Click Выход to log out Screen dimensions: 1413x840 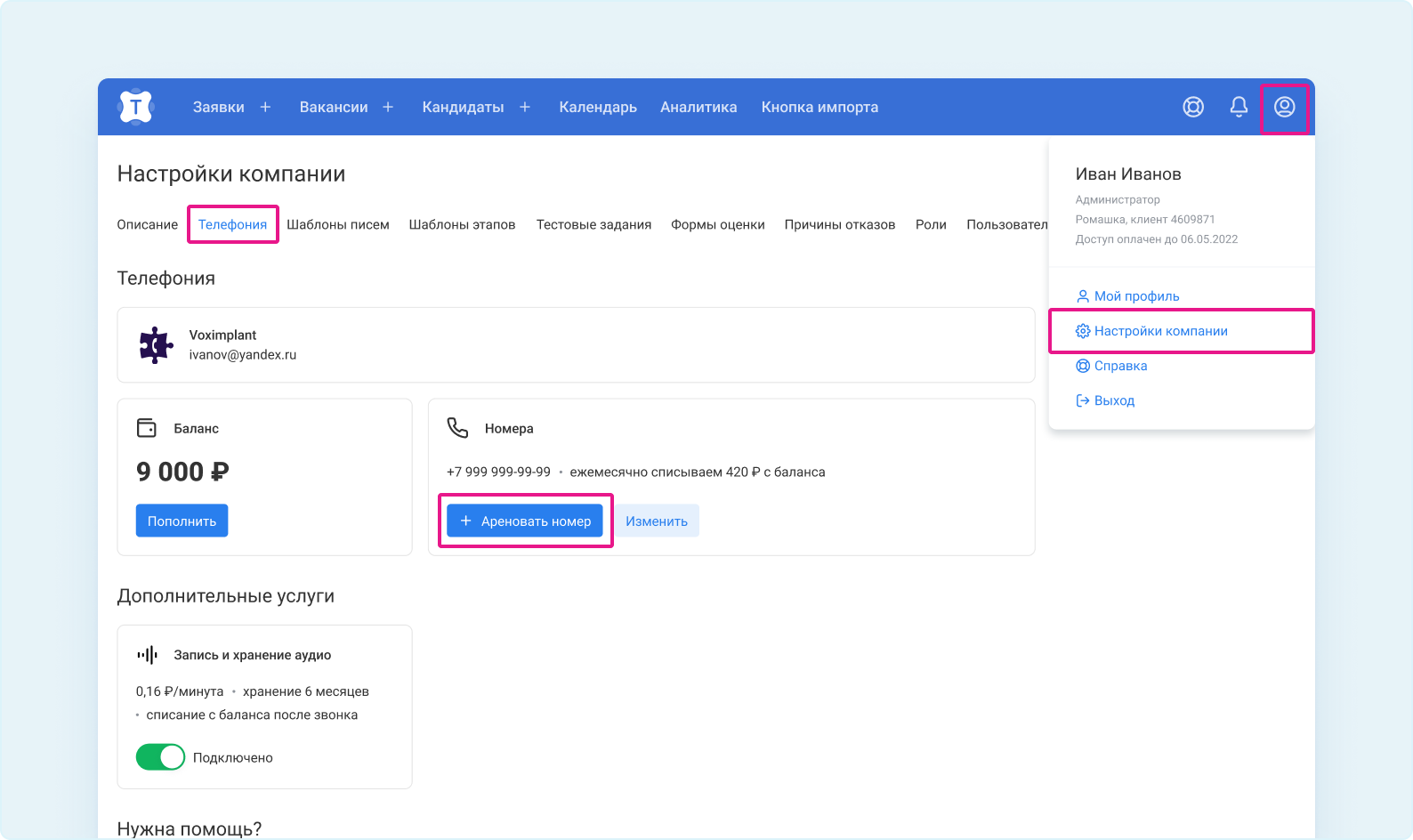pyautogui.click(x=1114, y=400)
